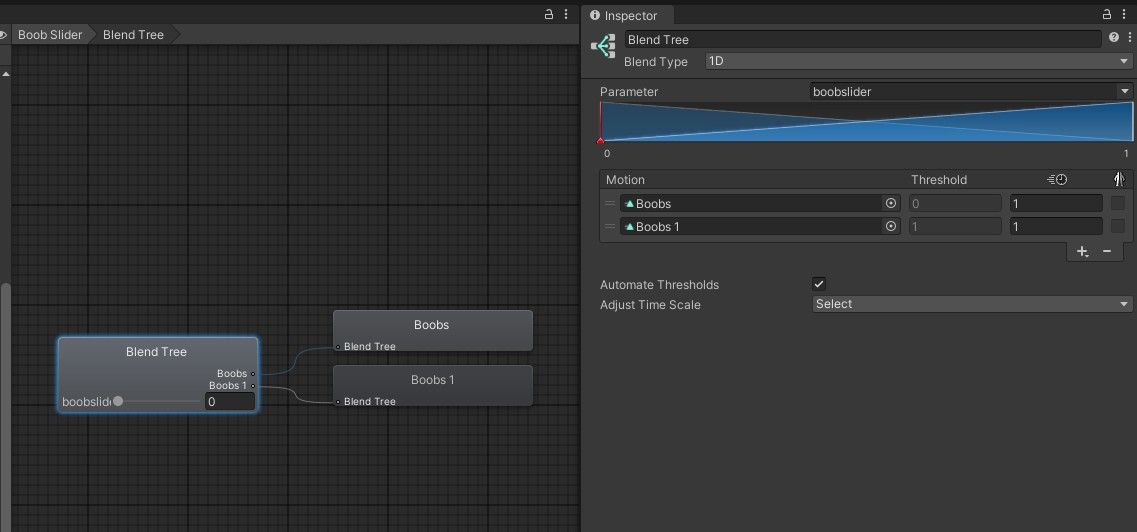
Task: Click the Blend Tree name field
Action: (863, 39)
